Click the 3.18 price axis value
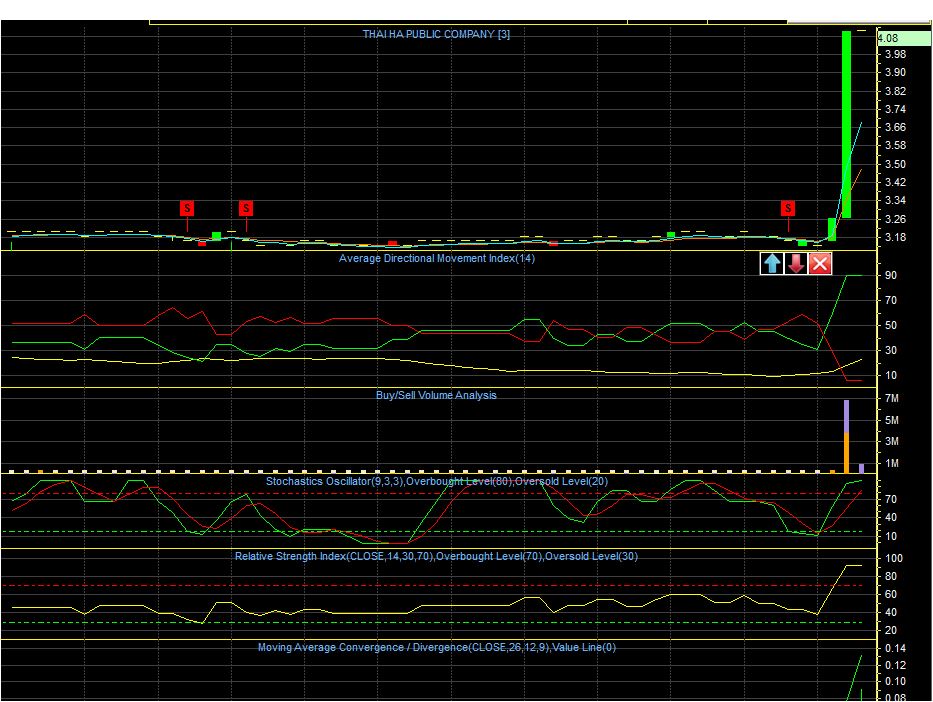The height and width of the screenshot is (702, 933). (895, 237)
